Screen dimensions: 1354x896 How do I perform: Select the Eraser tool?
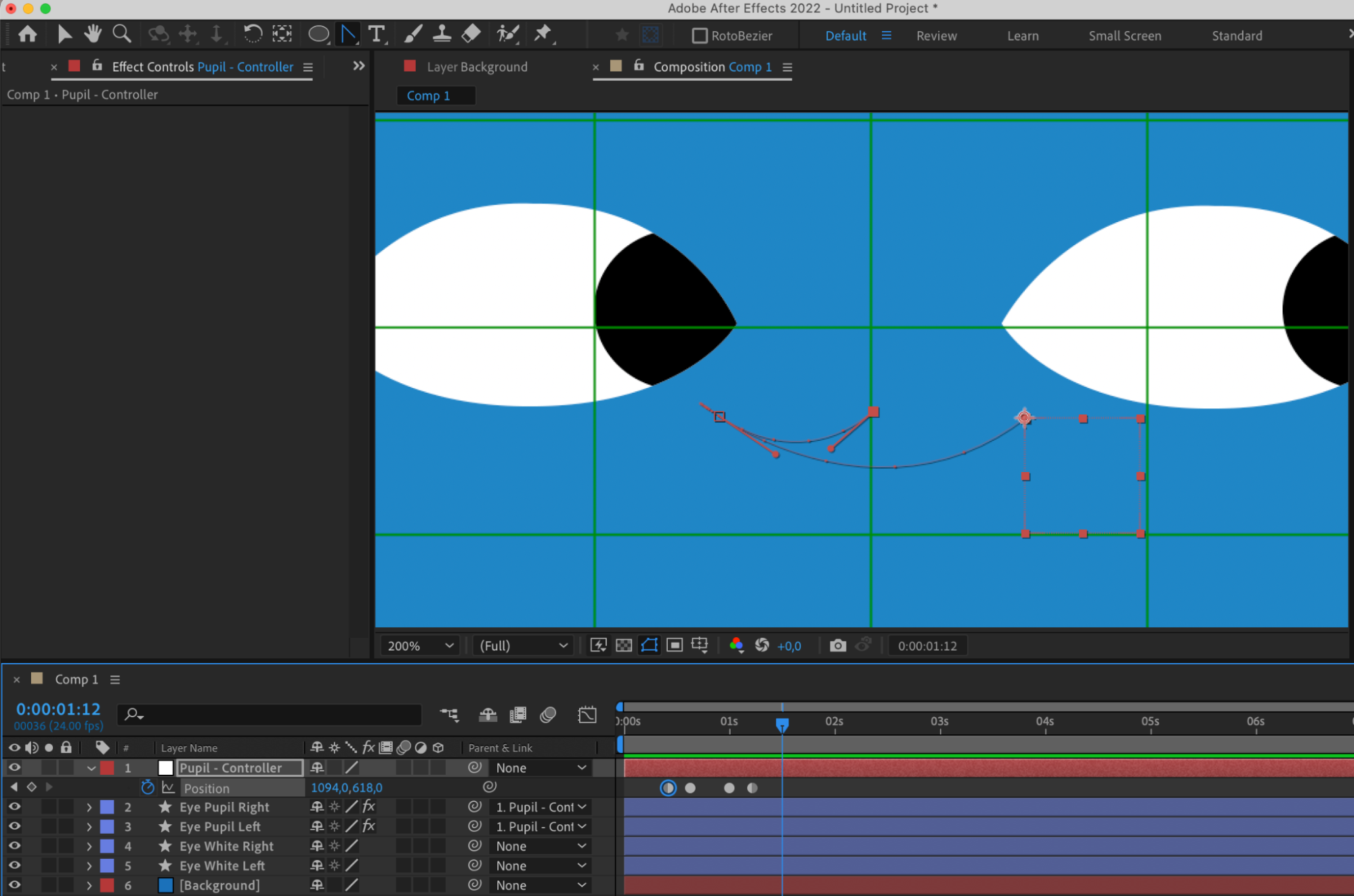471,34
